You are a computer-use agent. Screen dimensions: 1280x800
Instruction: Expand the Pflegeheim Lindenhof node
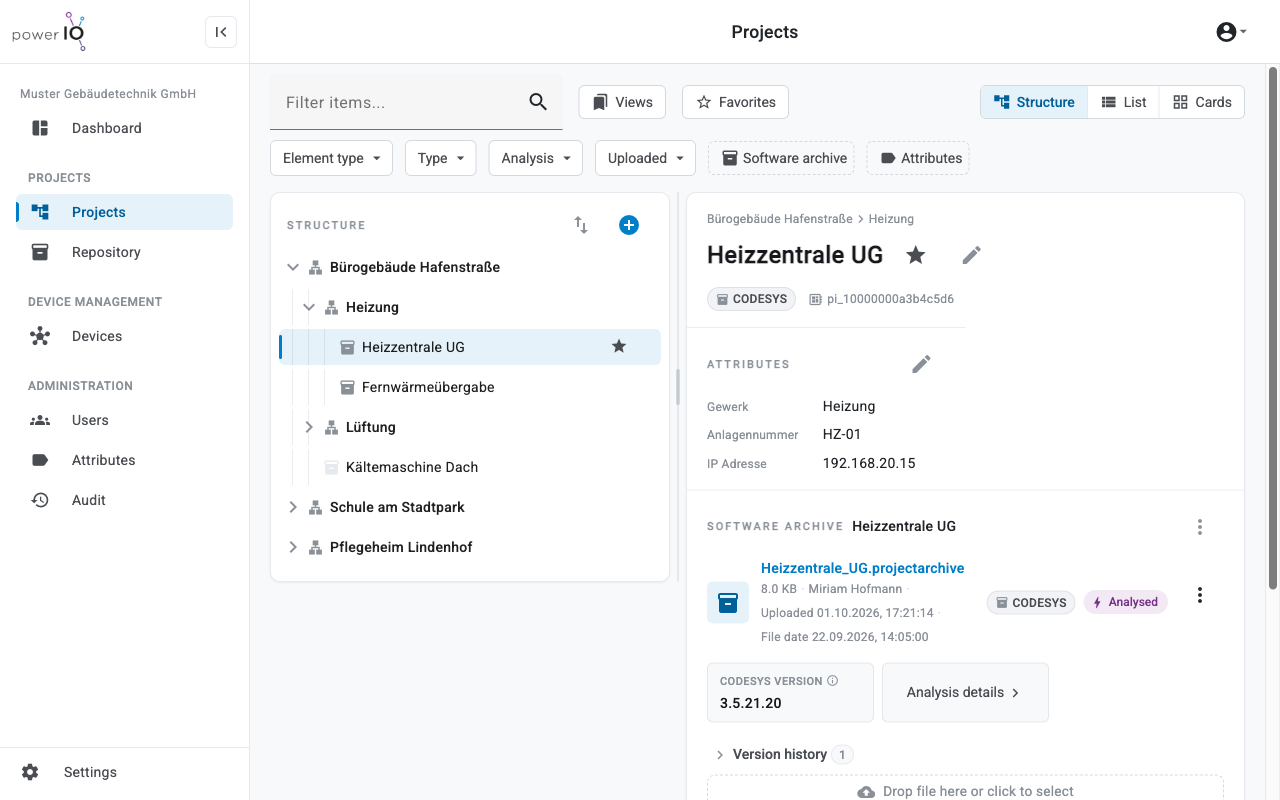tap(293, 547)
